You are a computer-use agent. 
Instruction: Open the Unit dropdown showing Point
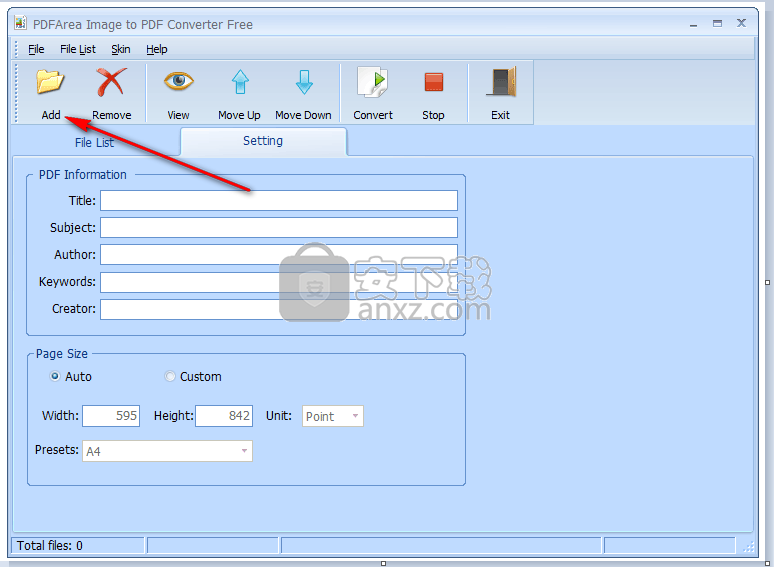pyautogui.click(x=333, y=416)
